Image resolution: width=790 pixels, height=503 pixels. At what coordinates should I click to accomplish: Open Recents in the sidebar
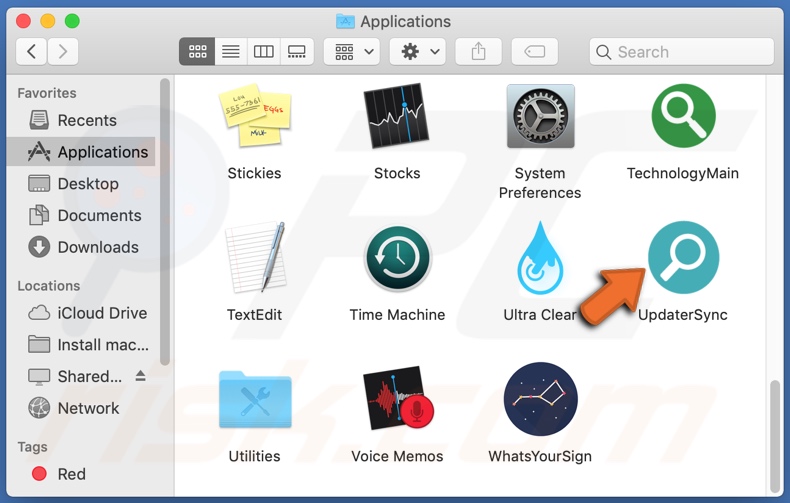(81, 120)
